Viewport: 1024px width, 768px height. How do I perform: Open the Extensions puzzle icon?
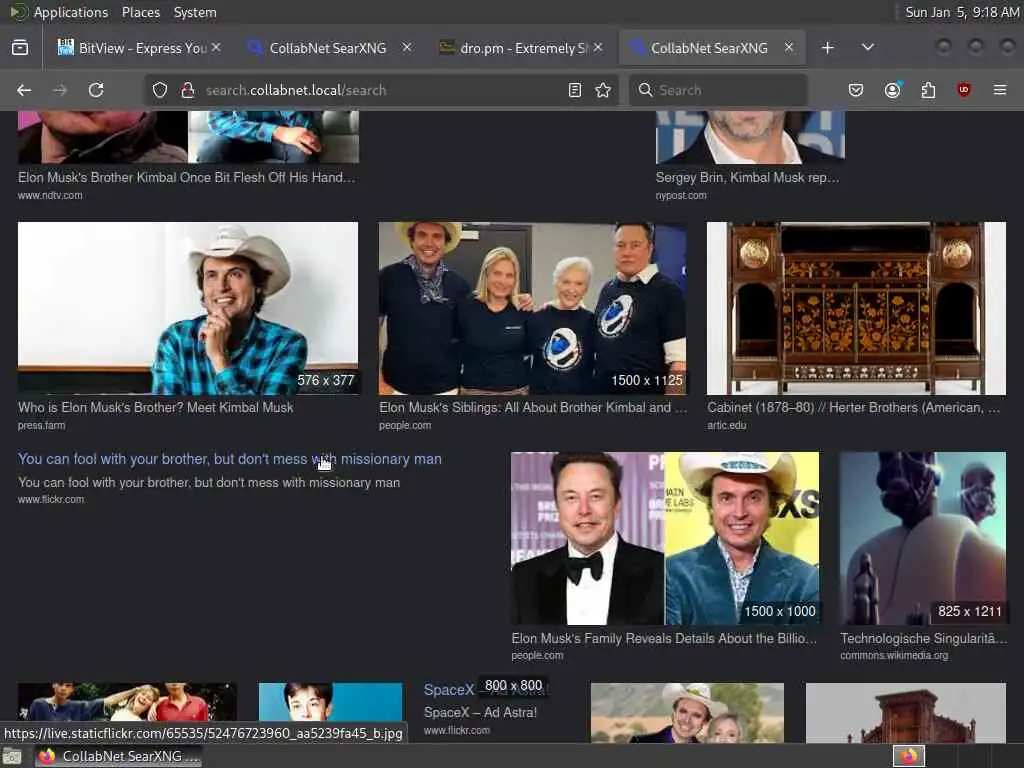pyautogui.click(x=928, y=90)
